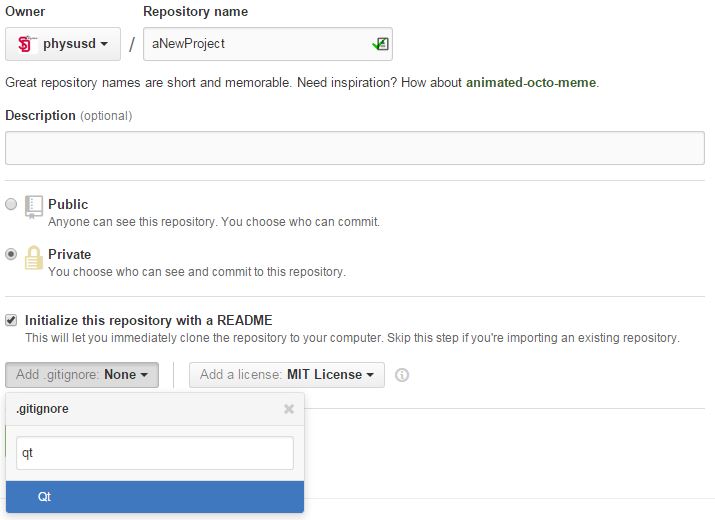Click the physusd avatar icon
The image size is (715, 520).
pyautogui.click(x=26, y=44)
